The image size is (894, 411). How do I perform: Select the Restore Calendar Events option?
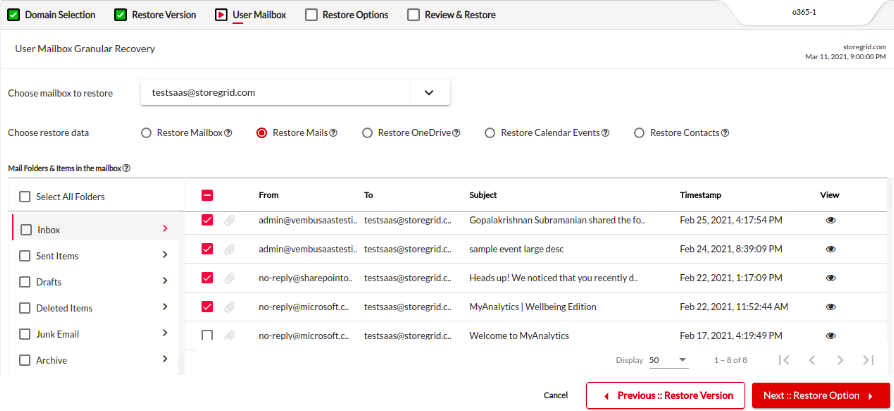(x=490, y=133)
